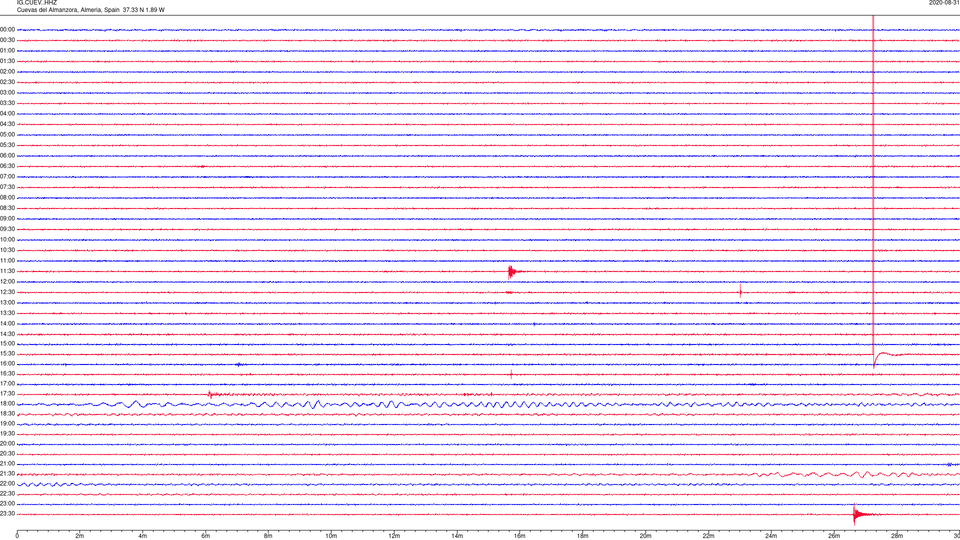The height and width of the screenshot is (540, 960).
Task: Click the 01:00 time label
Action: tap(7, 50)
